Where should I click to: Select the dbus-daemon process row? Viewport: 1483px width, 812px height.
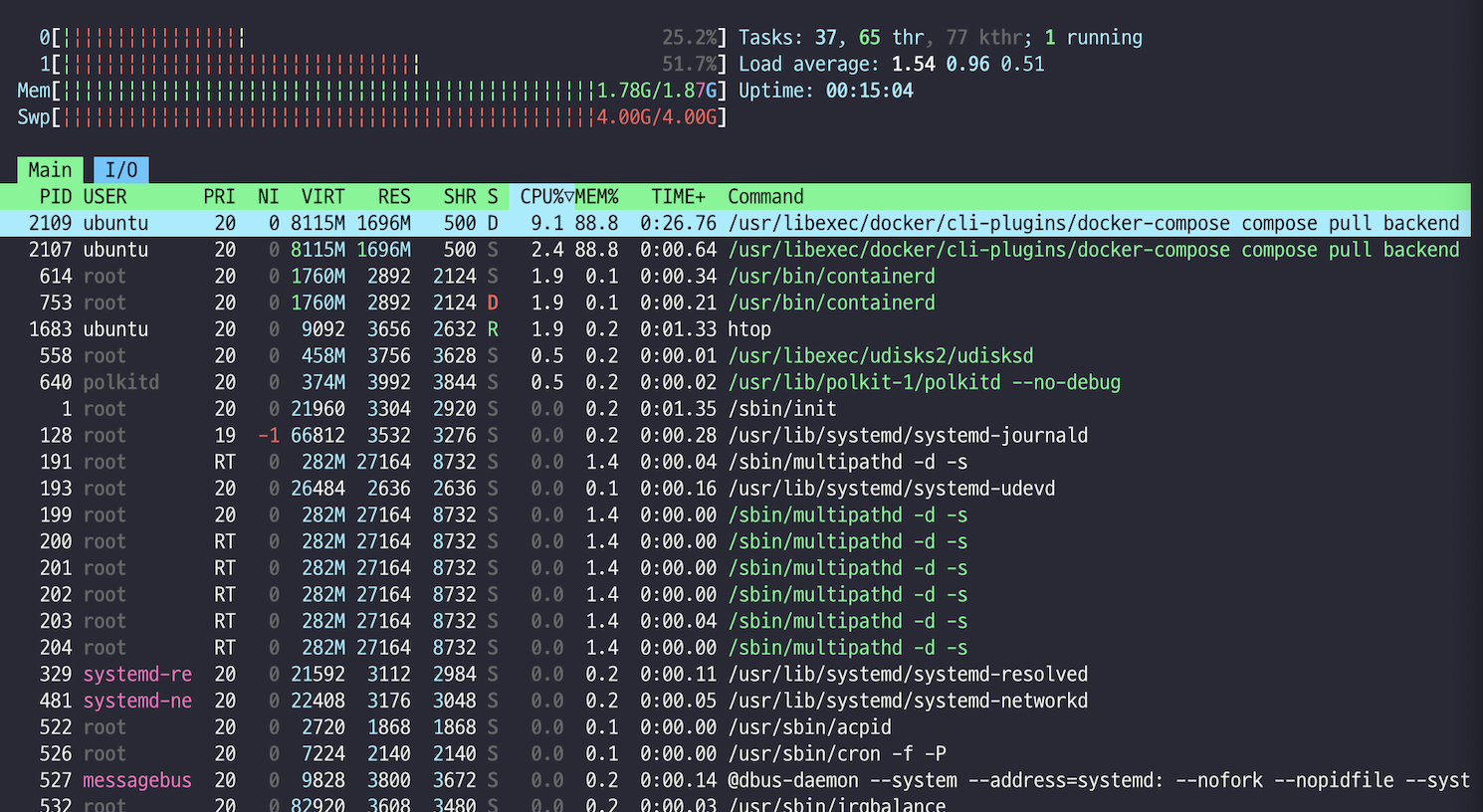click(736, 780)
